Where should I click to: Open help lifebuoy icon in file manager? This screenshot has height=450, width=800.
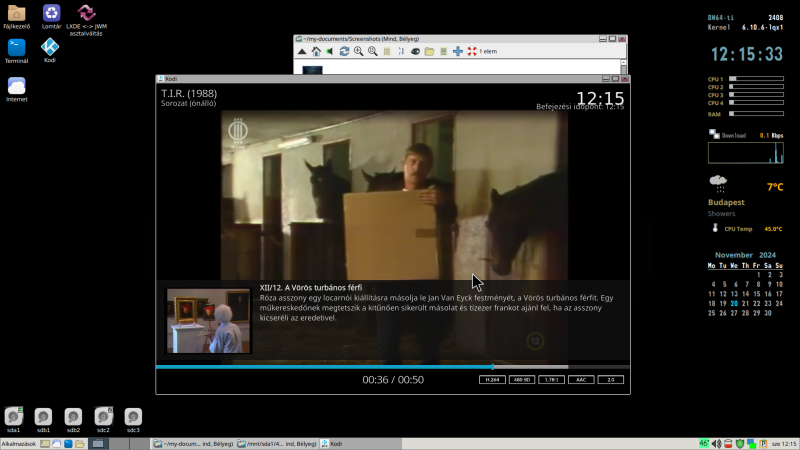tap(472, 52)
